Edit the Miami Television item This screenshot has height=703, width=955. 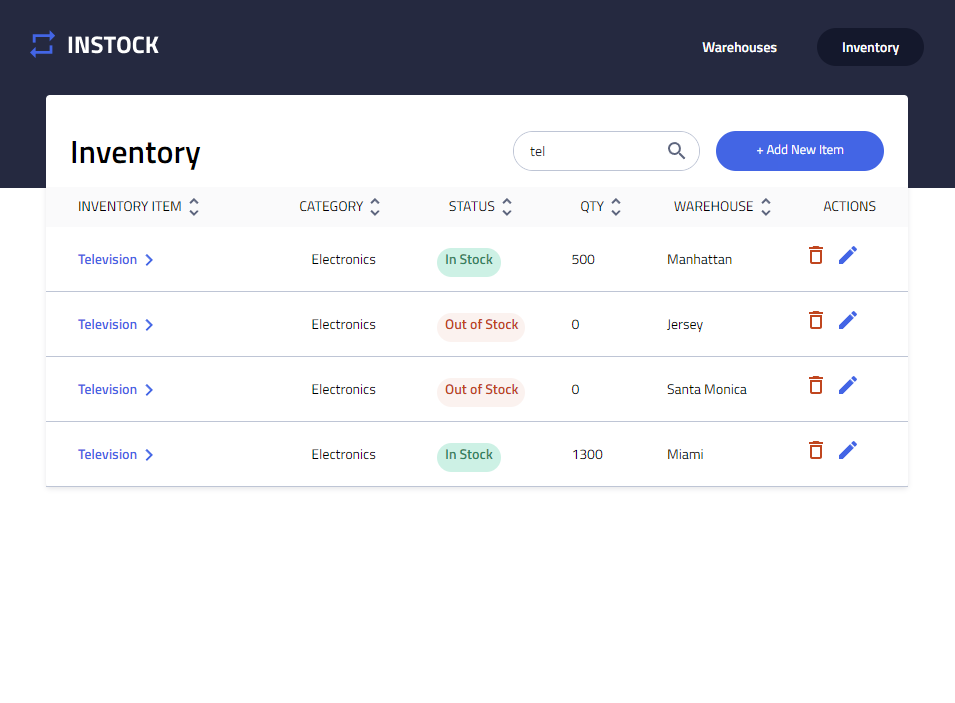tap(847, 450)
